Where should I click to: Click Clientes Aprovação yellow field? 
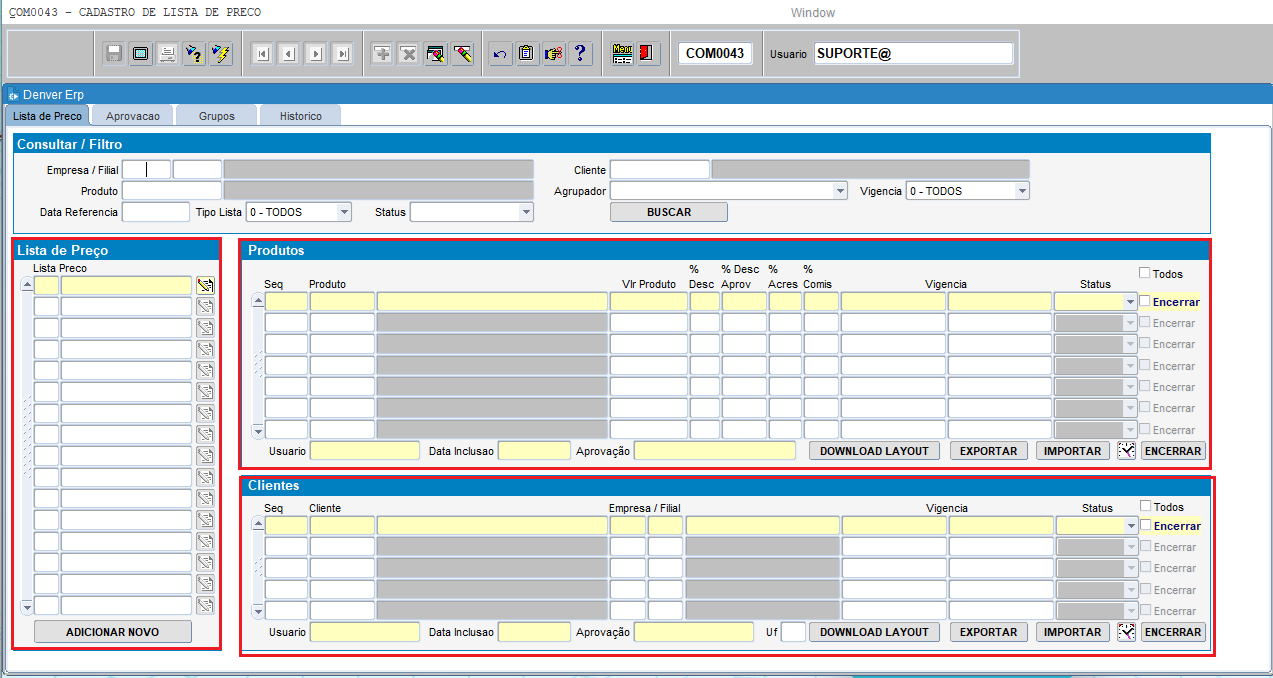click(x=694, y=632)
